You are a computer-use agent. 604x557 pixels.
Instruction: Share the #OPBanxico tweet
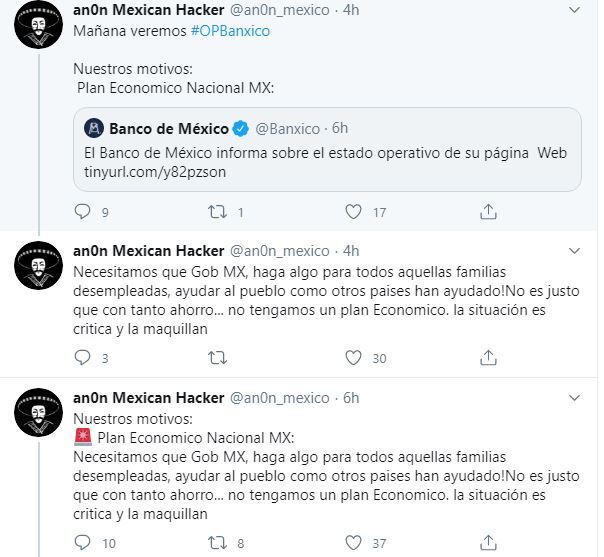(x=488, y=212)
